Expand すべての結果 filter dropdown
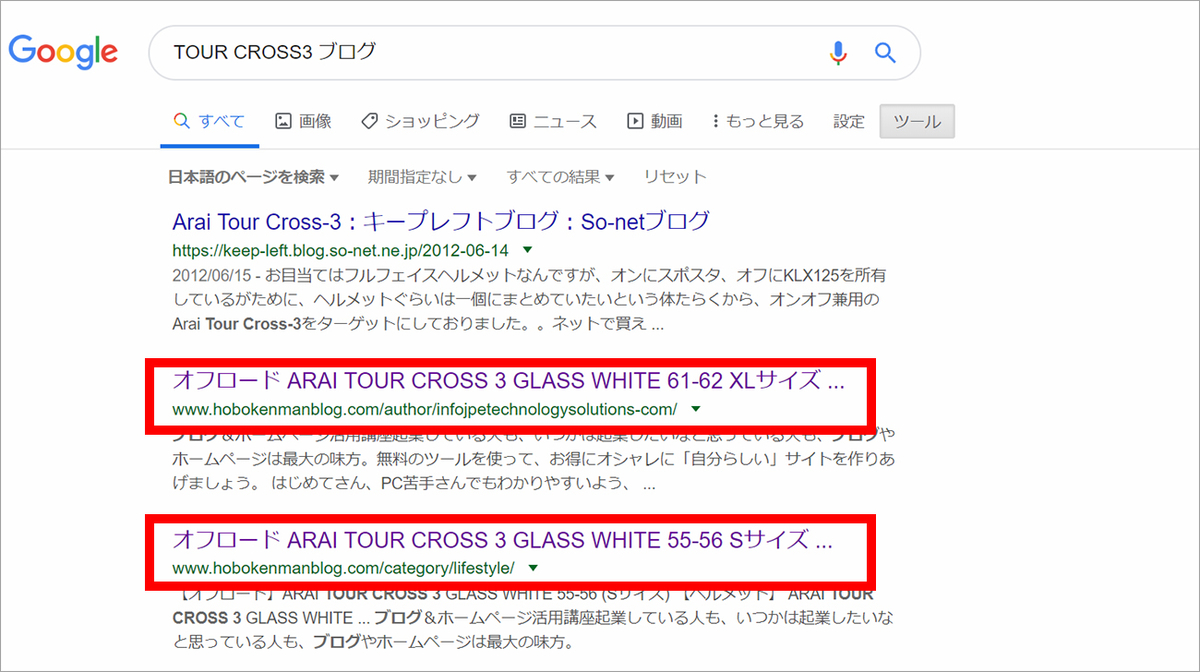 click(560, 177)
